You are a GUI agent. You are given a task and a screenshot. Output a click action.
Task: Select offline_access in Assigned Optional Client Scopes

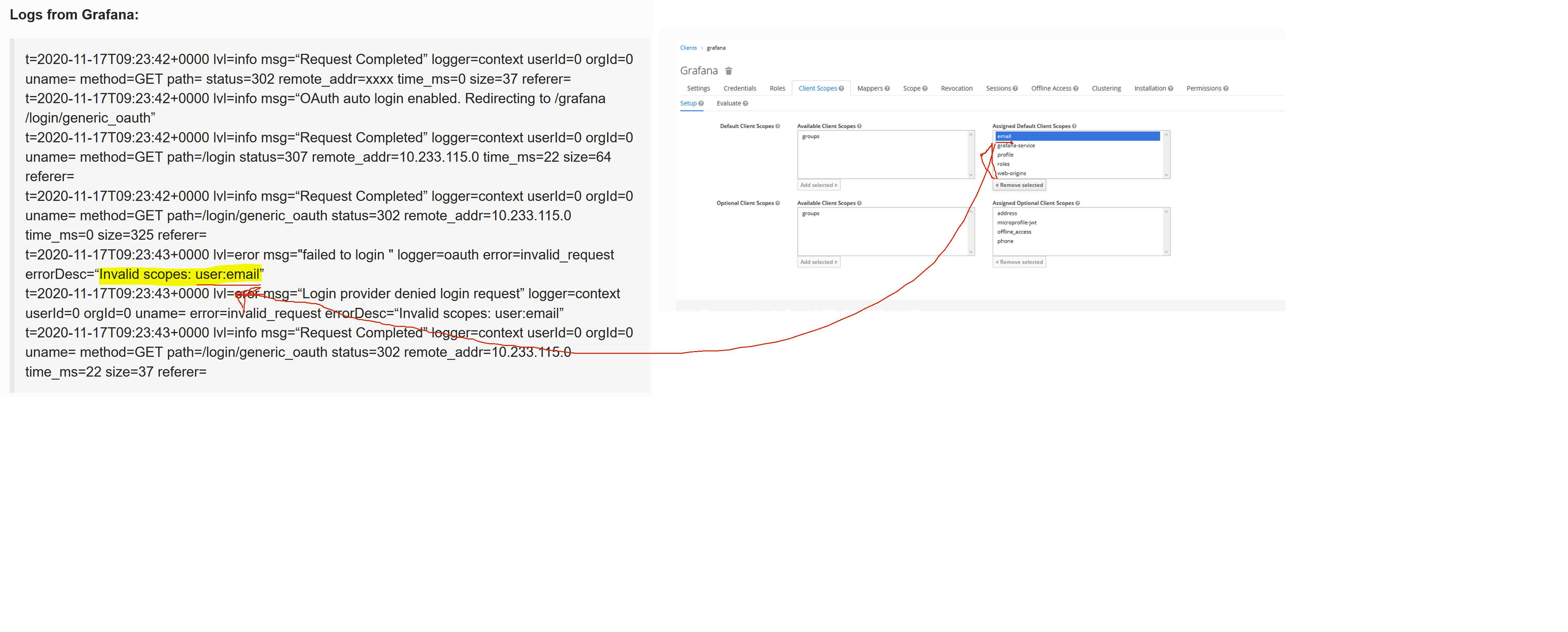[1014, 232]
